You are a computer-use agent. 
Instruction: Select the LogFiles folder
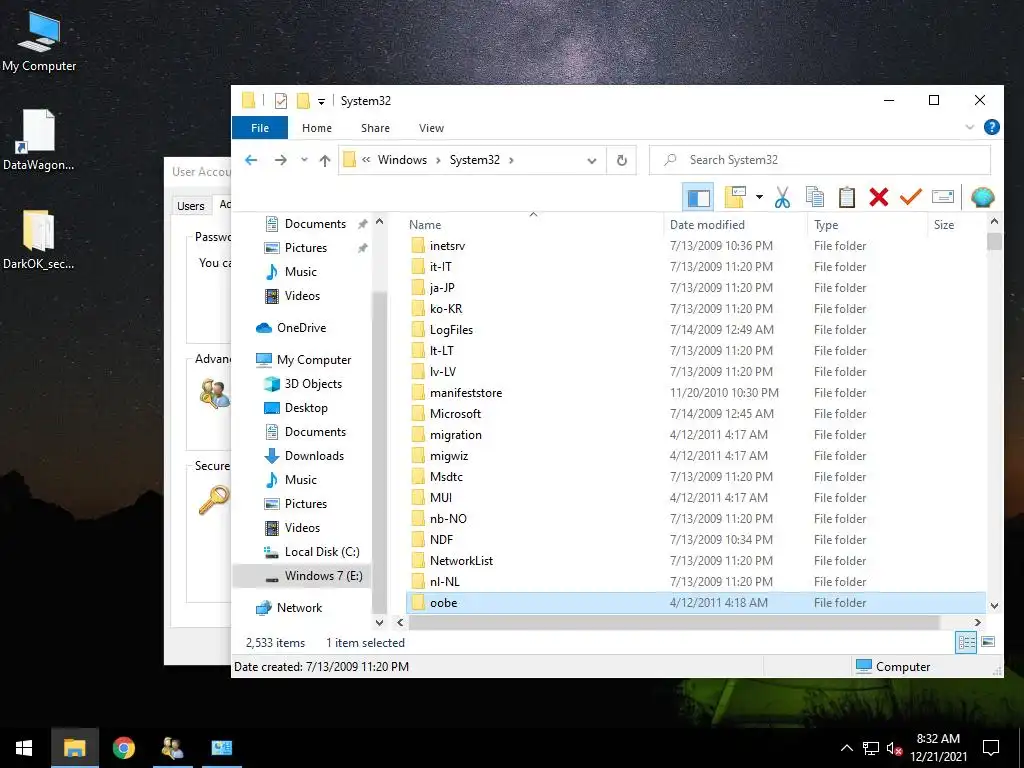(696, 330)
